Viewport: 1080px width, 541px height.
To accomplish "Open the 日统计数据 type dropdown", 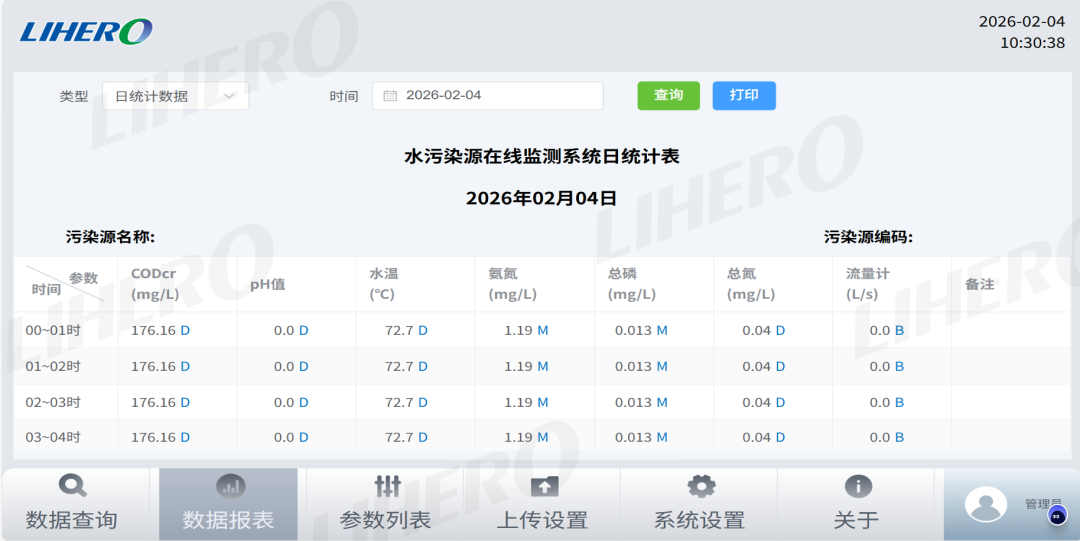I will point(175,96).
